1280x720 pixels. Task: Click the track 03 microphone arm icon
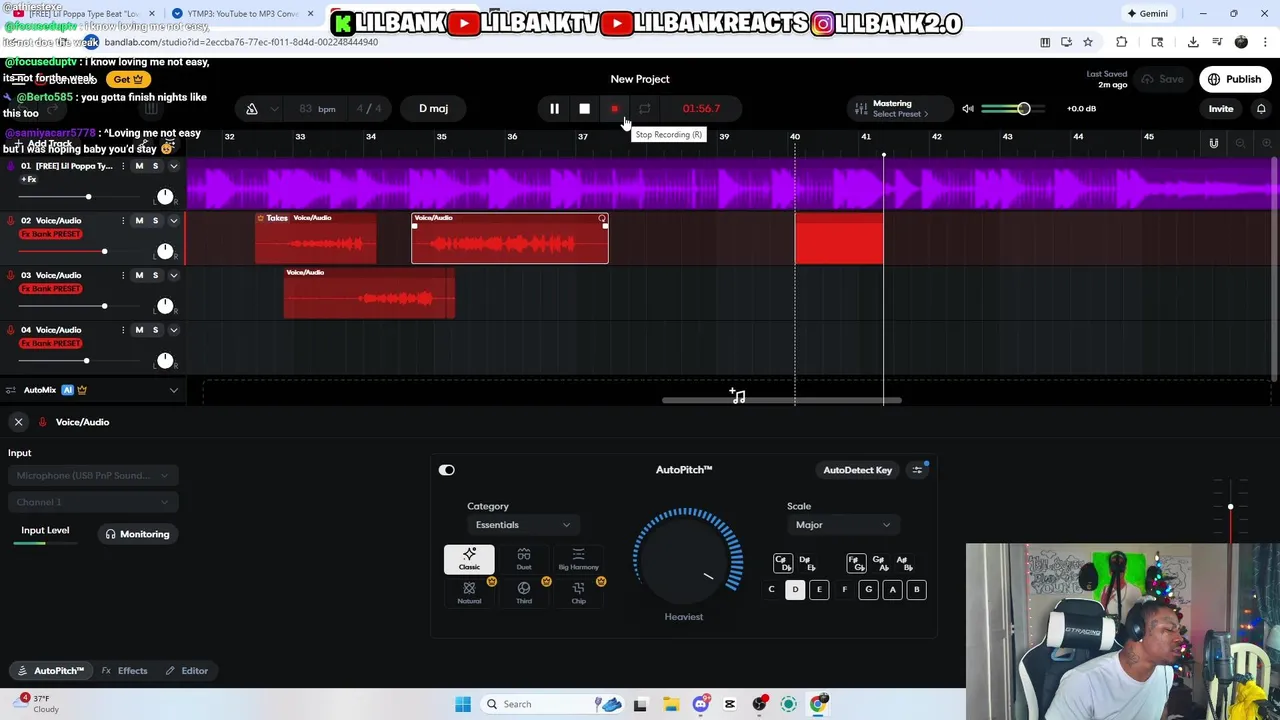tap(10, 276)
